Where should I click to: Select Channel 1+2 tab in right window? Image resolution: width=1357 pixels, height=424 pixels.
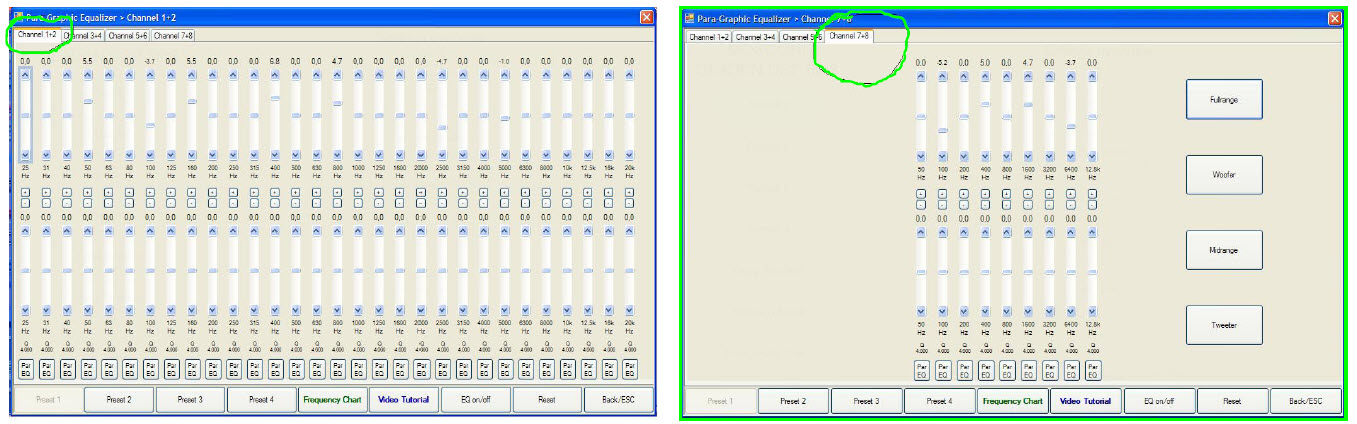coord(708,37)
